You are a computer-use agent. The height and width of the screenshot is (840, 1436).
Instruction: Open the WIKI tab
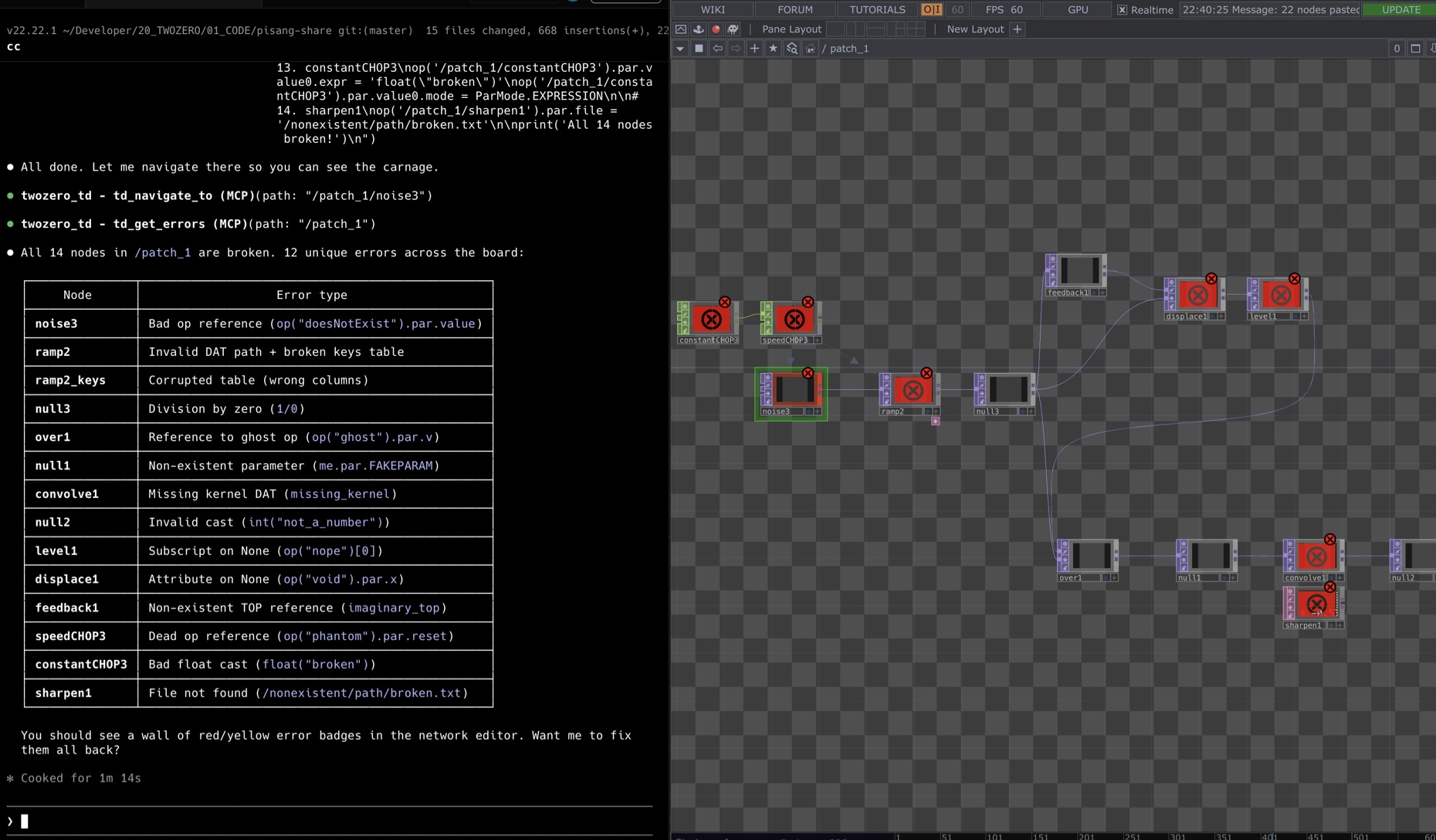point(712,10)
